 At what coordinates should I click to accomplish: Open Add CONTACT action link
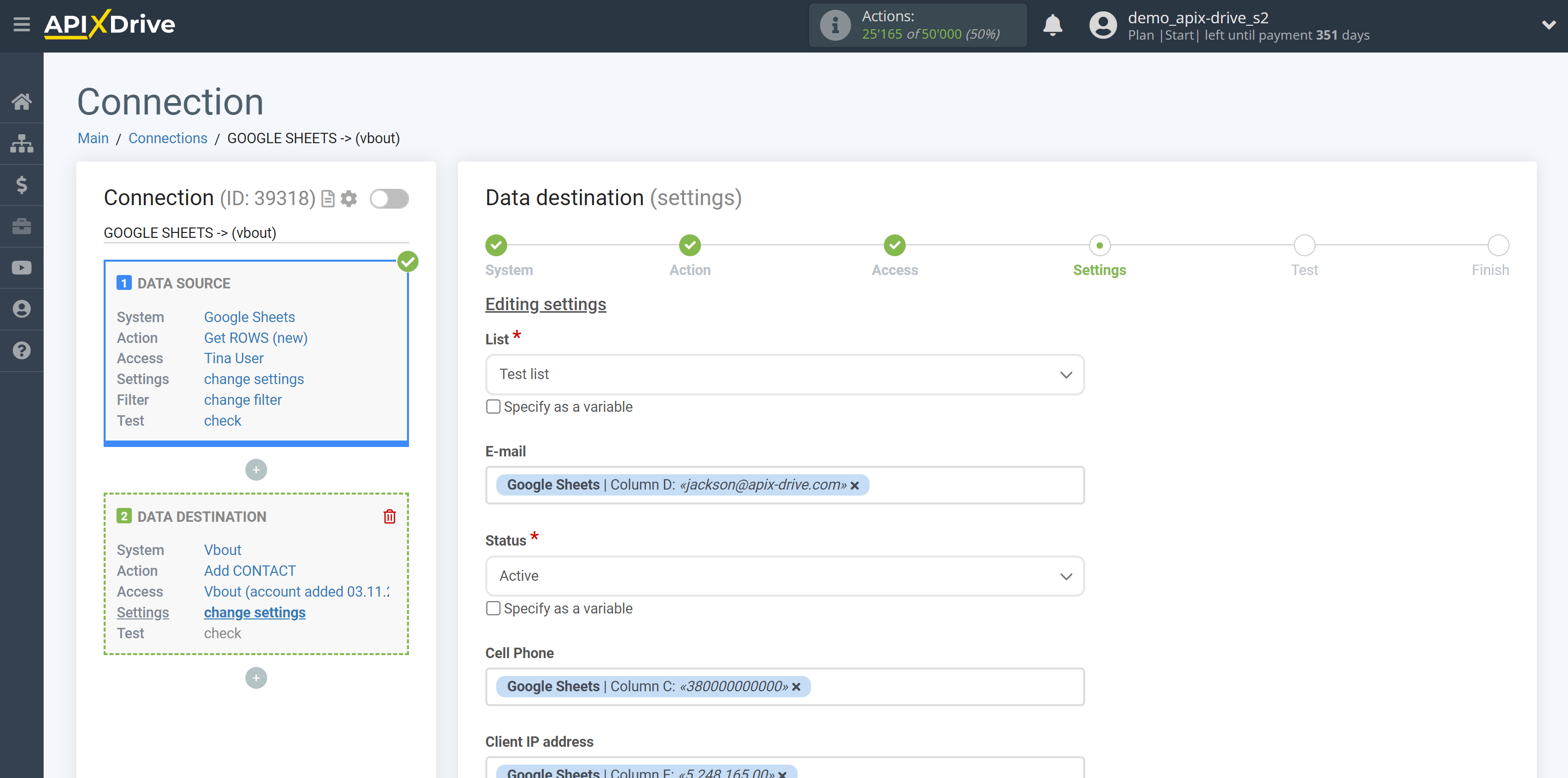tap(249, 570)
